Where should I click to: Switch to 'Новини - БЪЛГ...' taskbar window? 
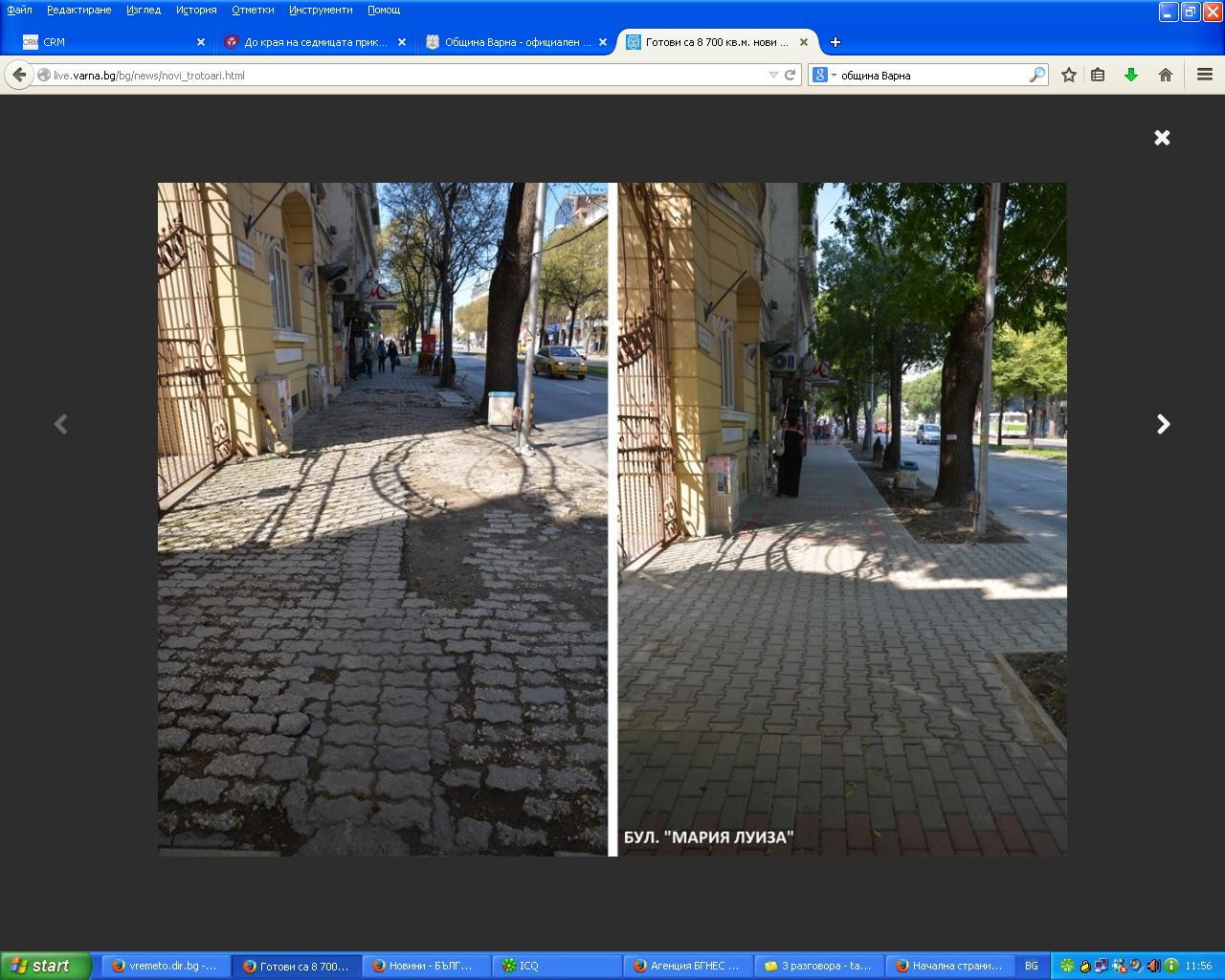[426, 966]
